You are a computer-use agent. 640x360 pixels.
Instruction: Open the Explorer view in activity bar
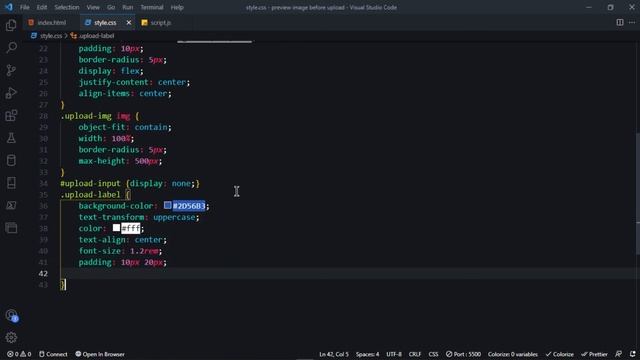pos(11,25)
